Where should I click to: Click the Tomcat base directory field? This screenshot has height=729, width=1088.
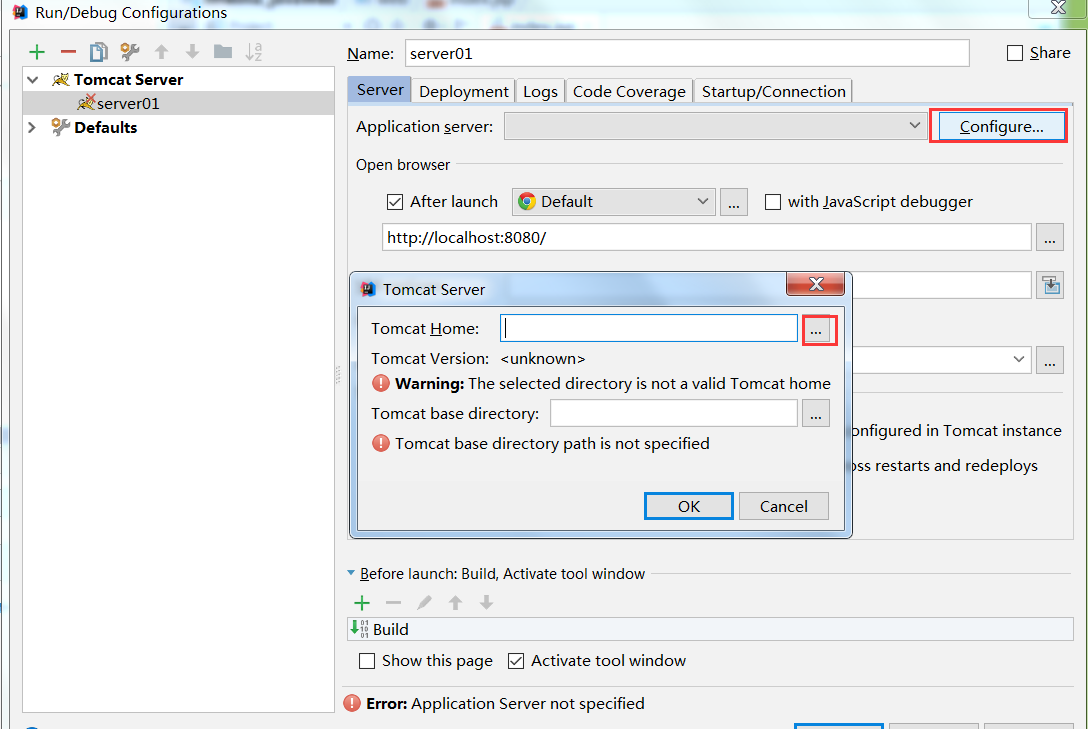(x=674, y=413)
